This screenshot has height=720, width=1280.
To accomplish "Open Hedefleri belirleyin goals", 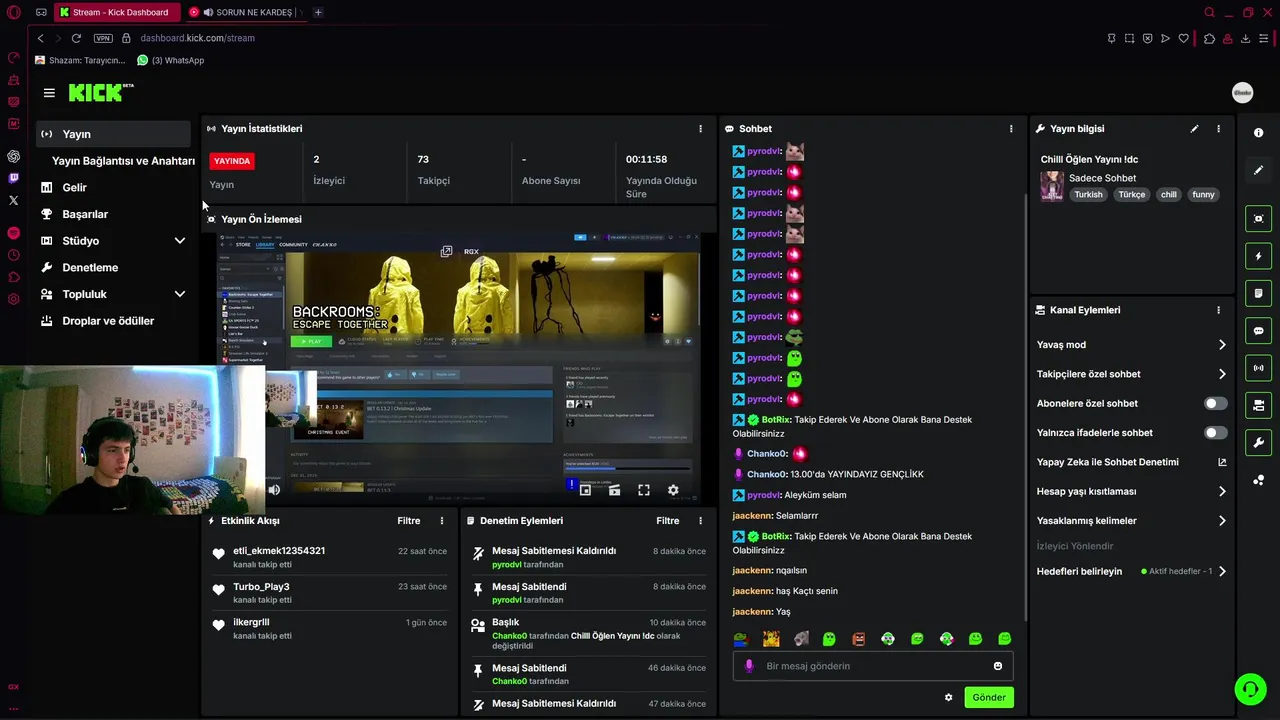I will point(1222,572).
